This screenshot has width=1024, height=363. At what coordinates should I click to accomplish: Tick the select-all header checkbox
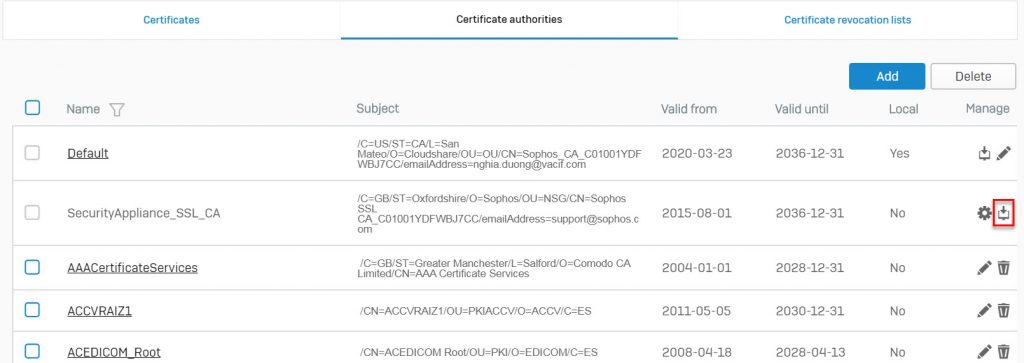click(x=32, y=108)
